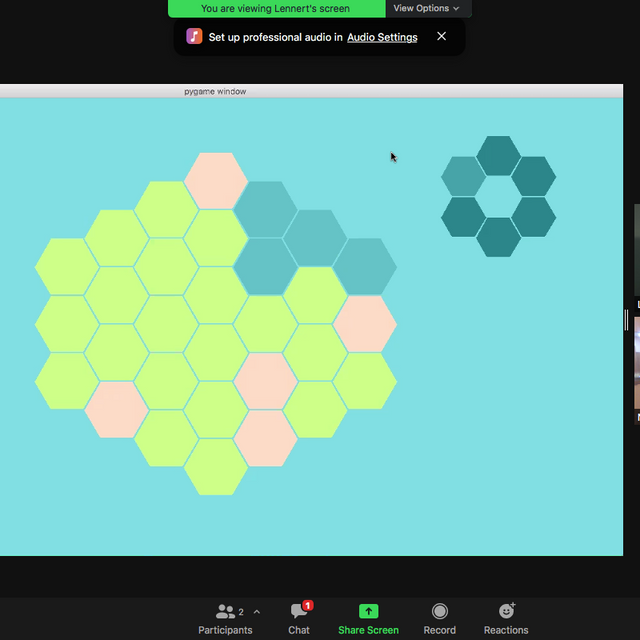Click the video panel divider handle
Viewport: 640px width, 640px height.
click(627, 320)
